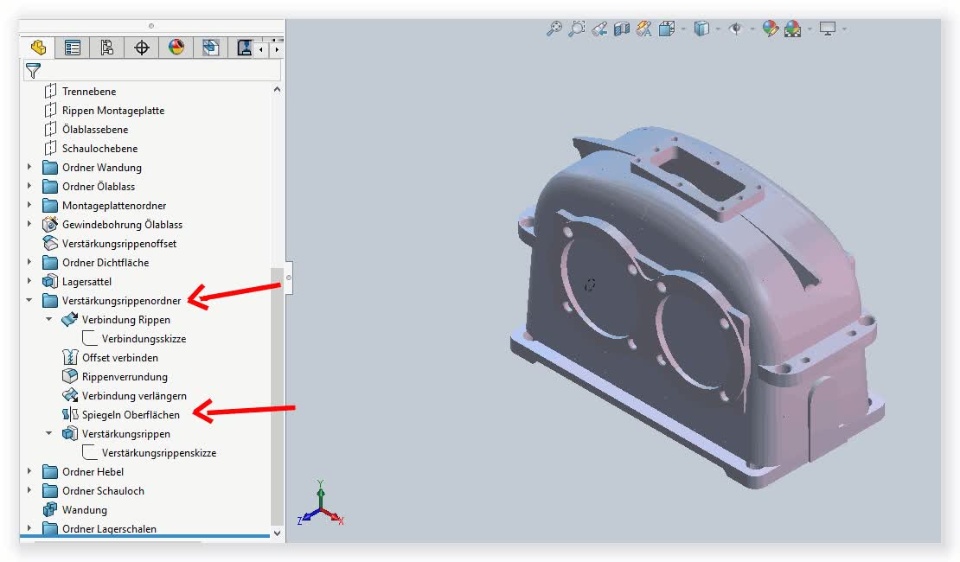
Task: Select the Ordner Hebel folder
Action: click(x=92, y=472)
